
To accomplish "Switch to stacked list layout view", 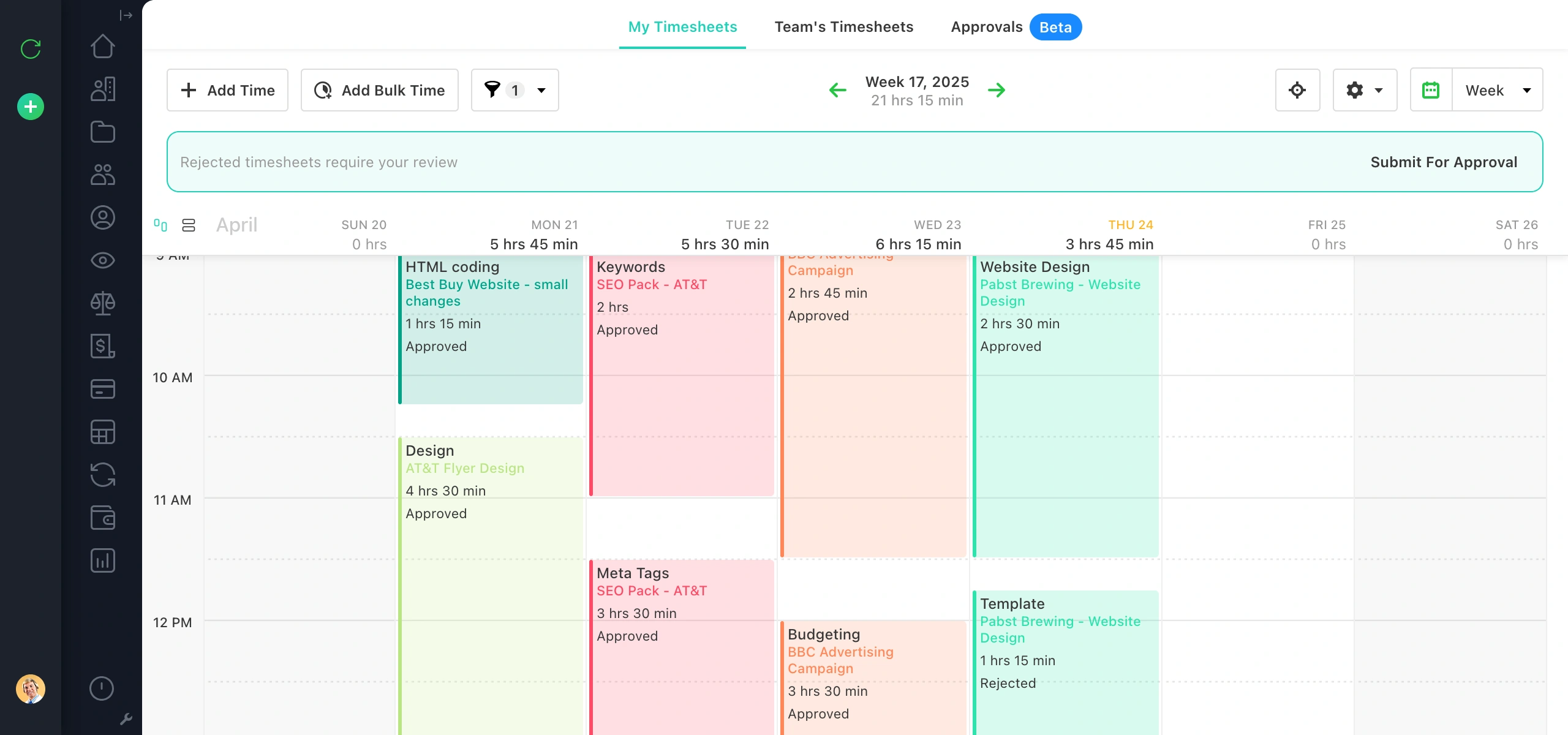I will tap(189, 225).
